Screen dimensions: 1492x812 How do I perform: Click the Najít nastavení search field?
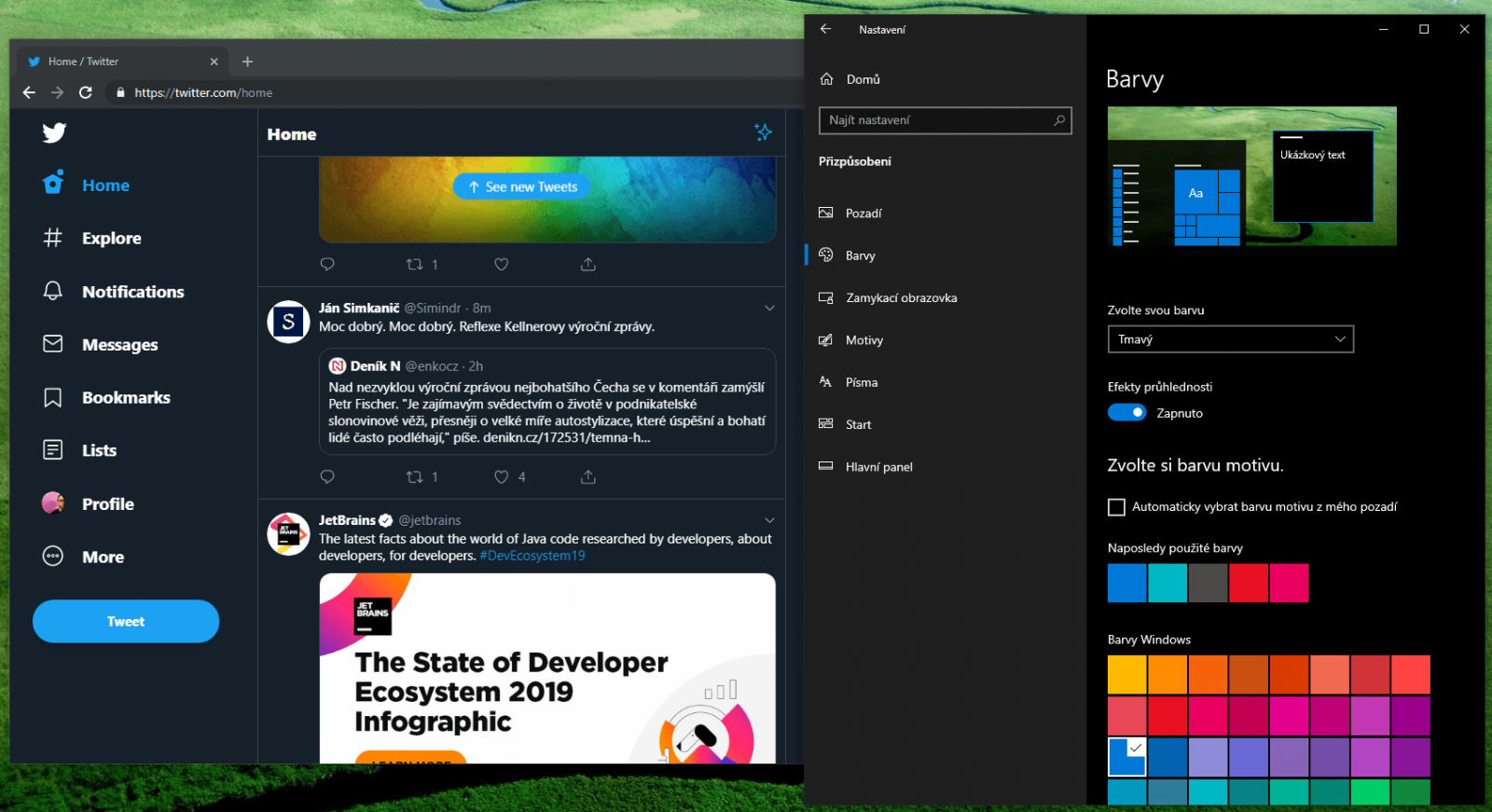(x=945, y=120)
